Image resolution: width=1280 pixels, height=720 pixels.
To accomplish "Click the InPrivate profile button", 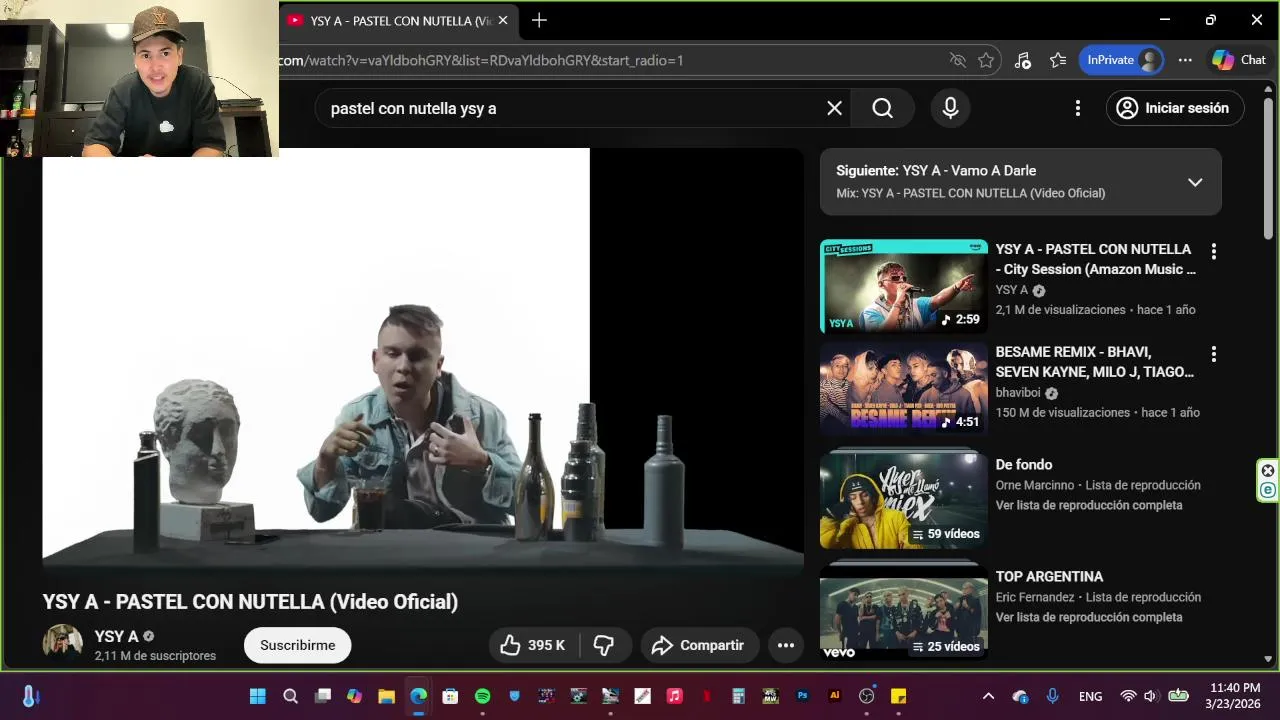I will [1121, 60].
